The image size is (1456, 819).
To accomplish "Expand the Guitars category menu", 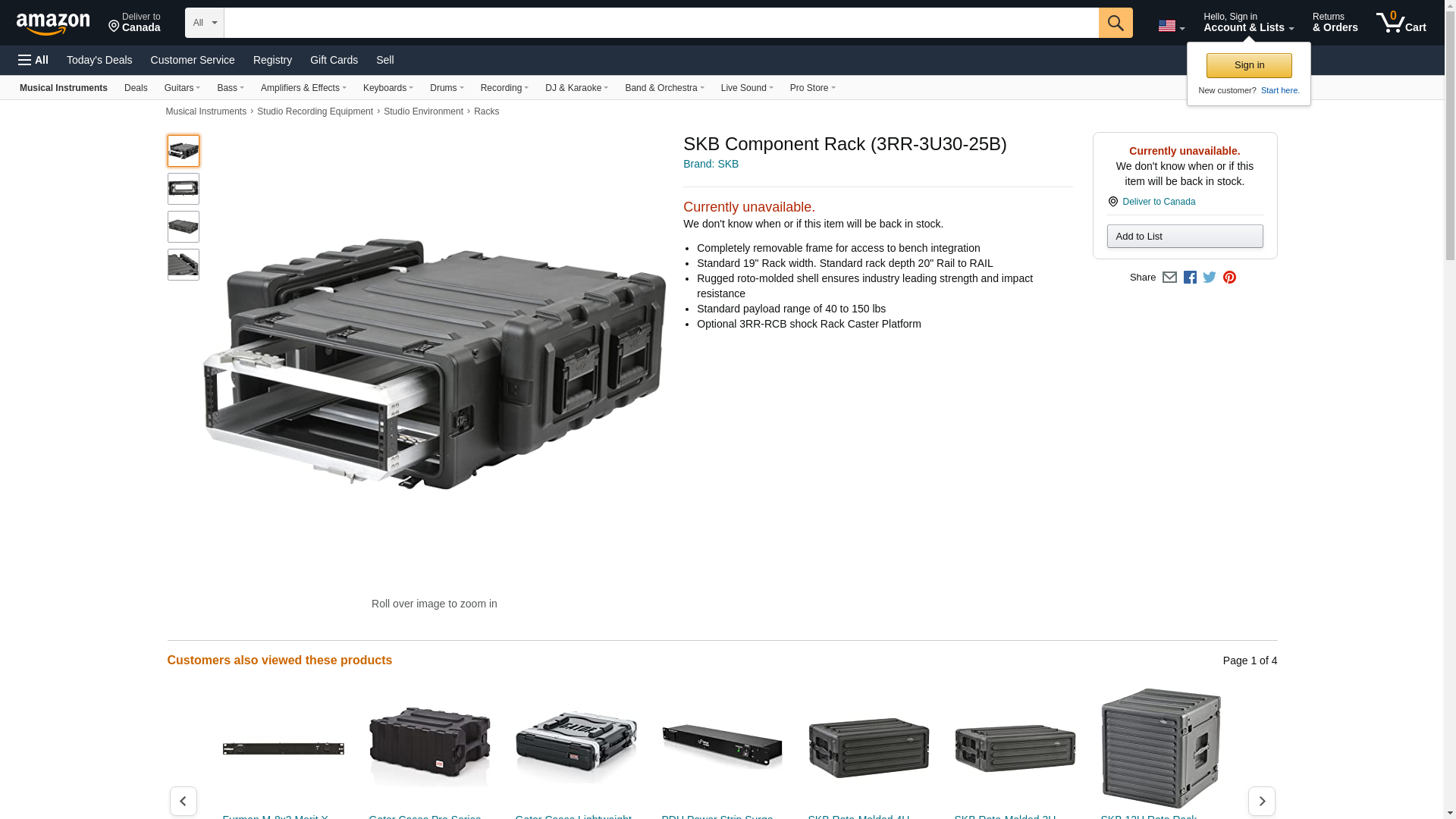I will click(x=182, y=88).
